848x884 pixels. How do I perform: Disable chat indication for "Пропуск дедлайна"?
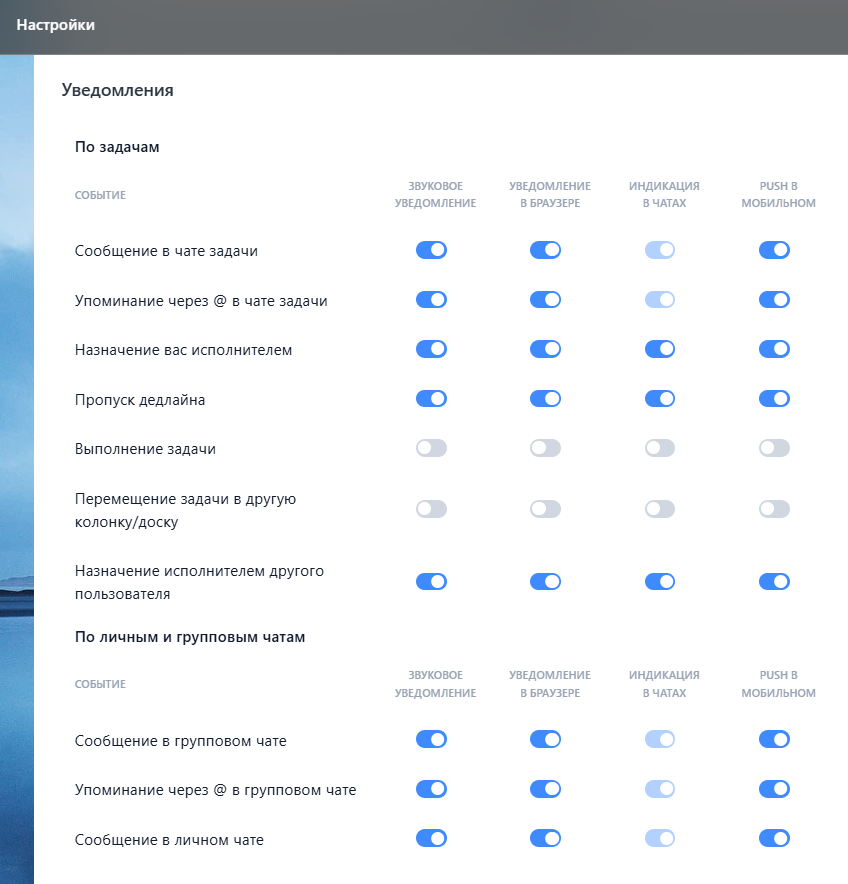[660, 398]
